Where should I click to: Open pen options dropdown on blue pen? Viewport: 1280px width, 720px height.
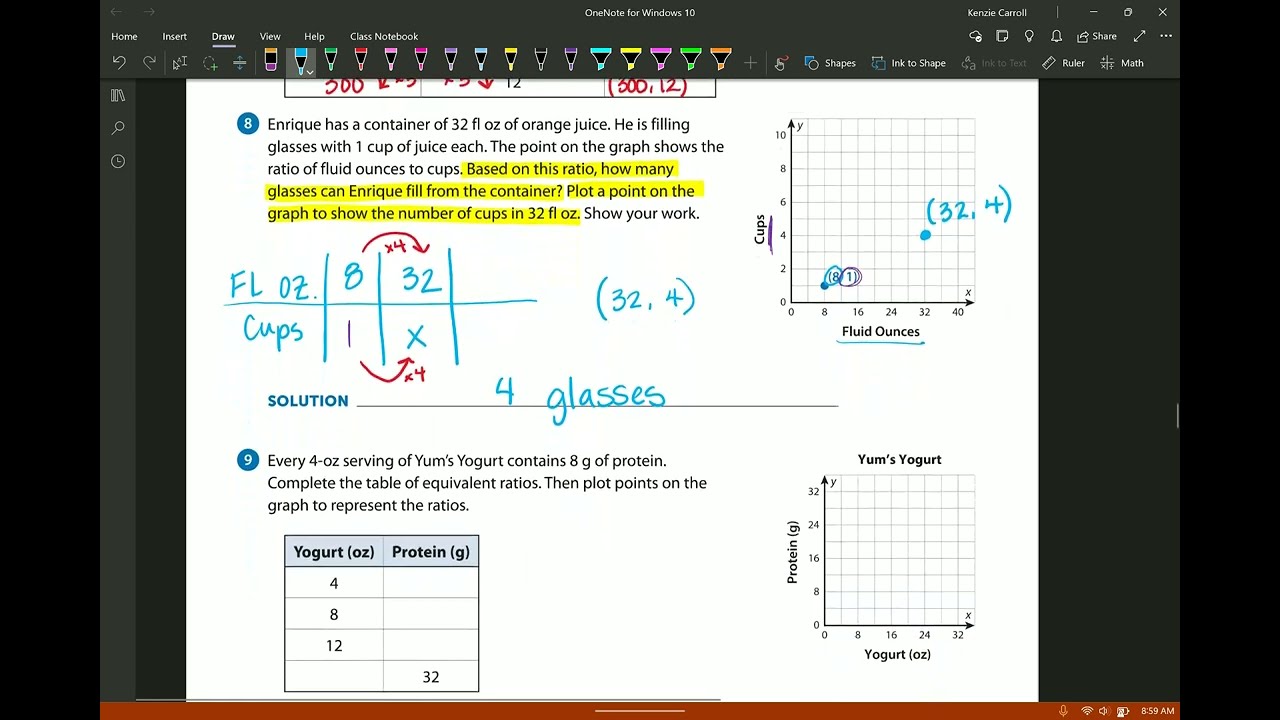click(x=310, y=72)
